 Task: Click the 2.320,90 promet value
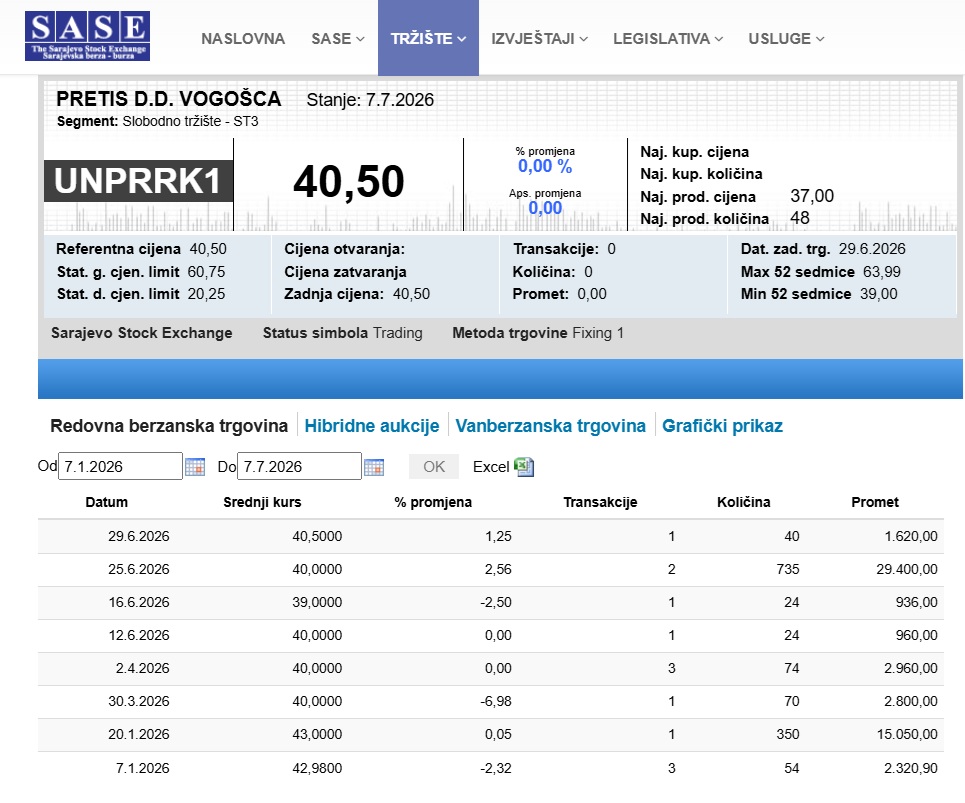click(911, 768)
